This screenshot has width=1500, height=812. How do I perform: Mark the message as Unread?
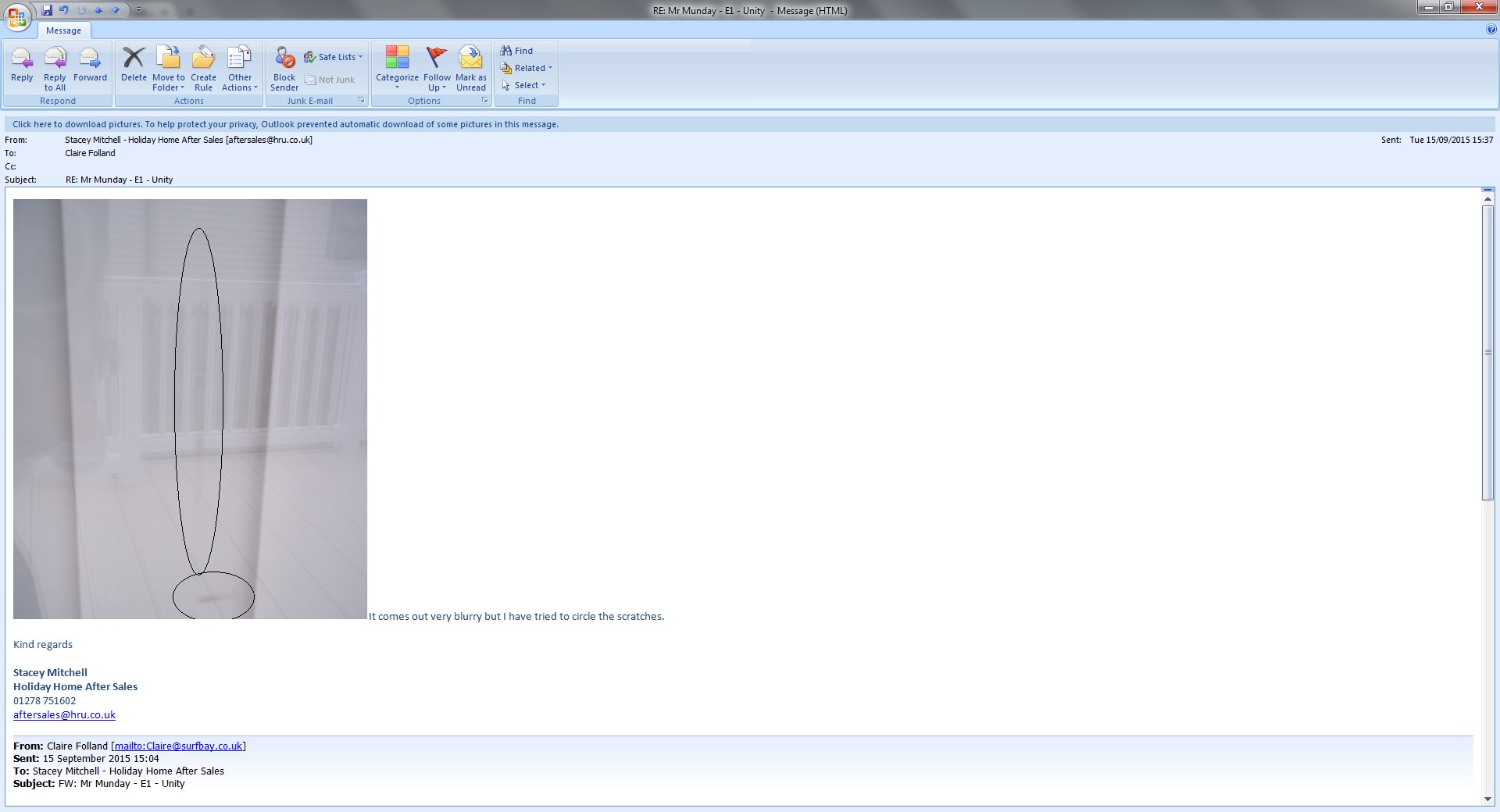coord(470,66)
